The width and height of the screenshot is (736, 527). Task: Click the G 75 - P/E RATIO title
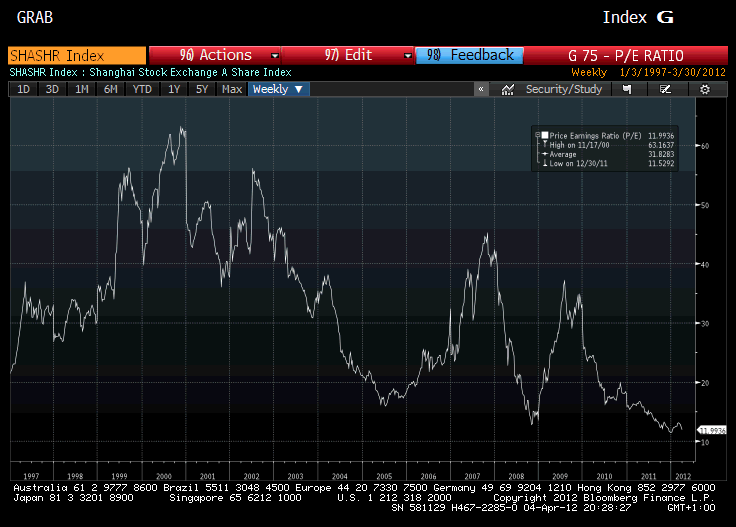click(626, 56)
